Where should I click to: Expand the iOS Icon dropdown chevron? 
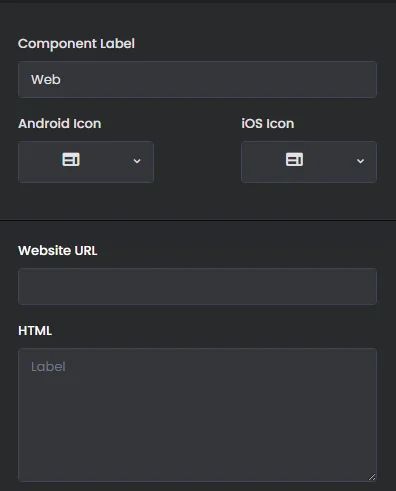pyautogui.click(x=360, y=161)
